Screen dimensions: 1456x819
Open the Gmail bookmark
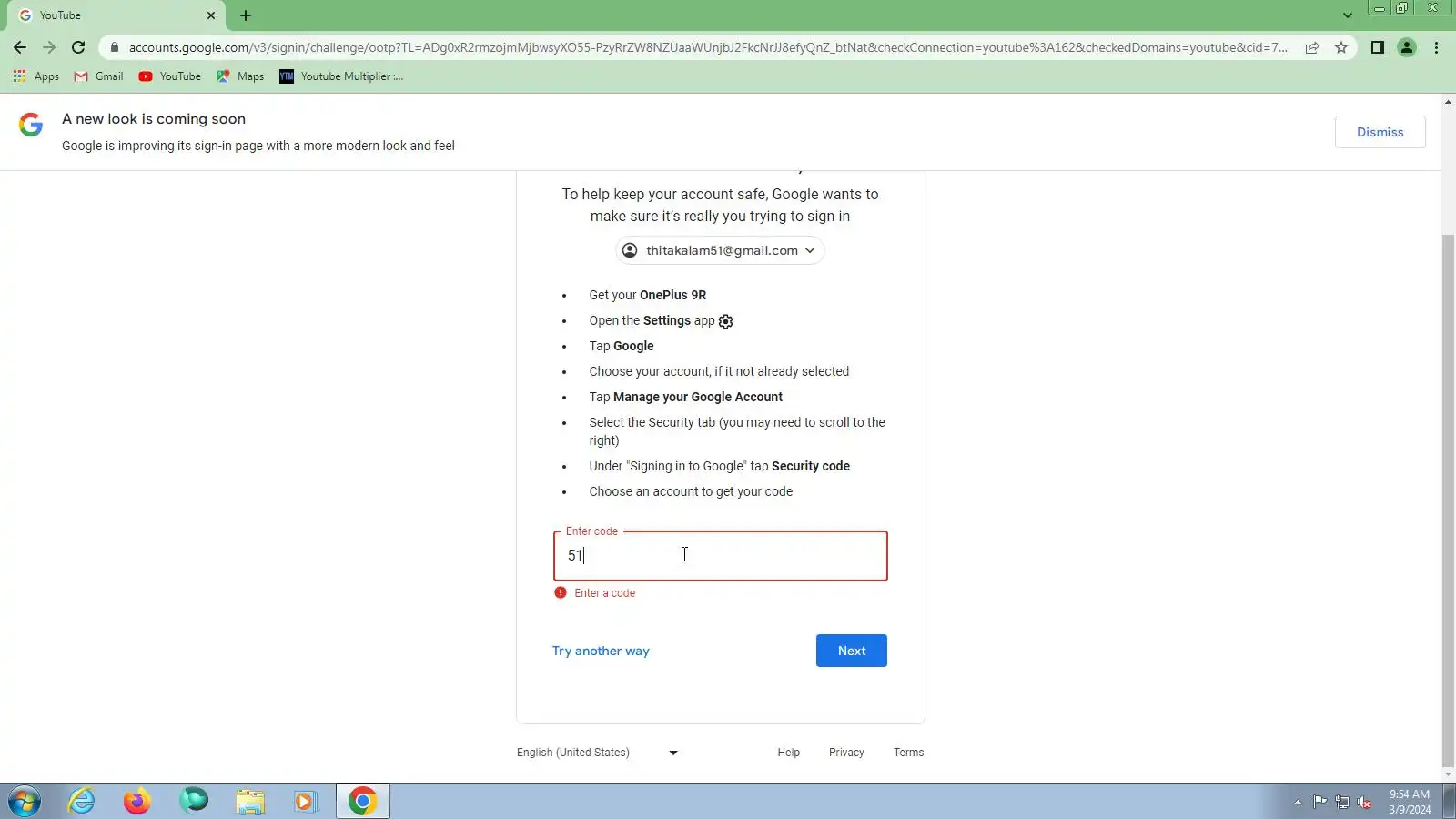(x=99, y=76)
